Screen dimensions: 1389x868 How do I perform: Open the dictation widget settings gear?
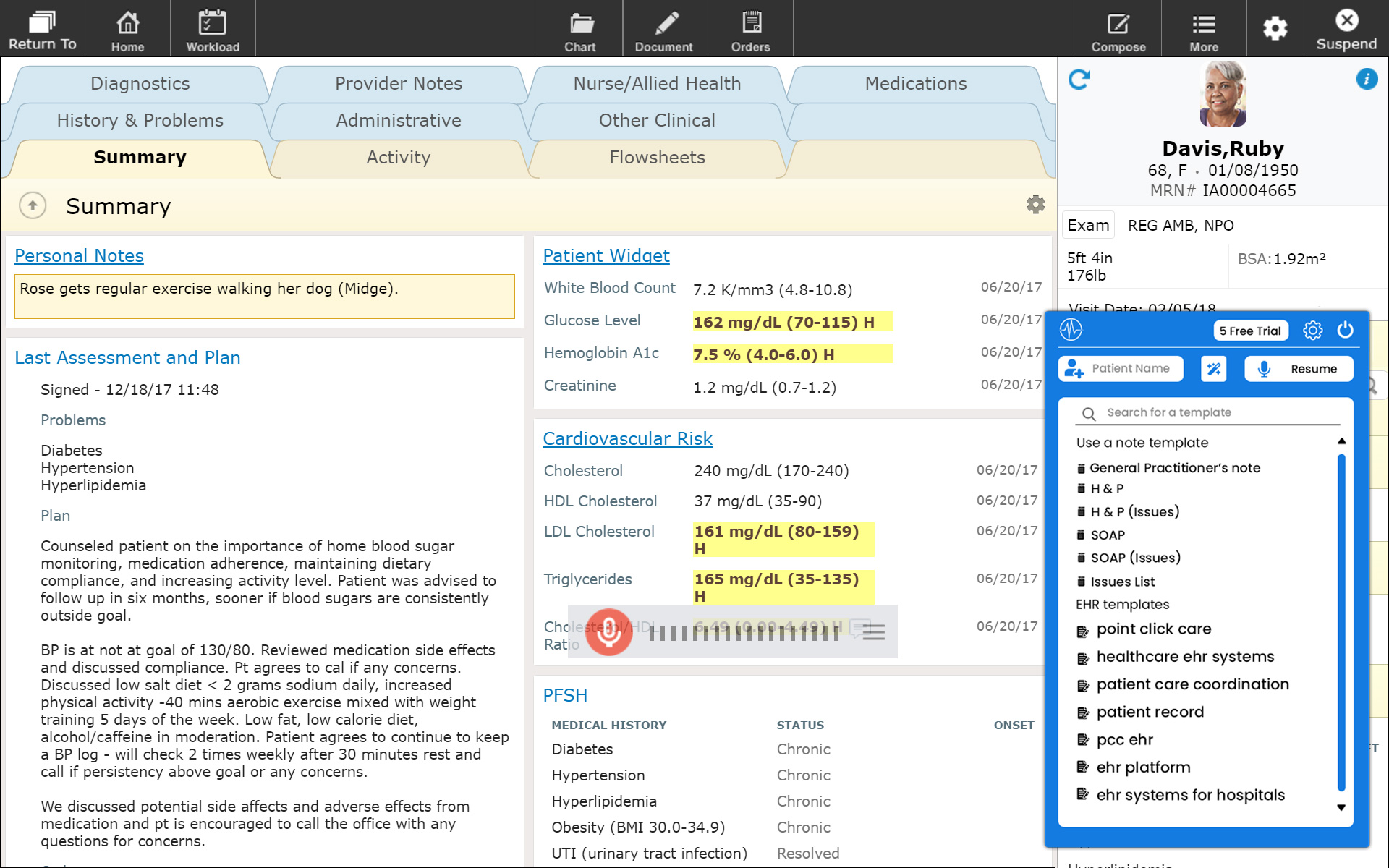click(1313, 331)
